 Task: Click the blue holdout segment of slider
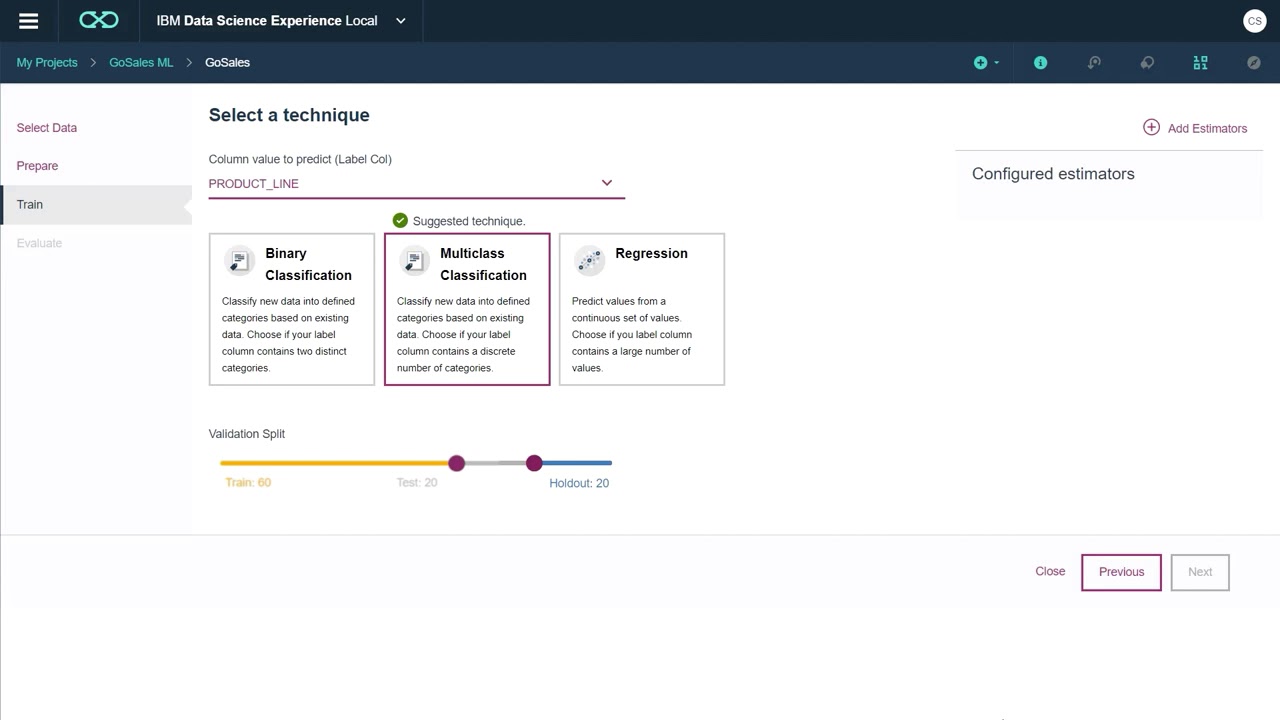pyautogui.click(x=577, y=463)
